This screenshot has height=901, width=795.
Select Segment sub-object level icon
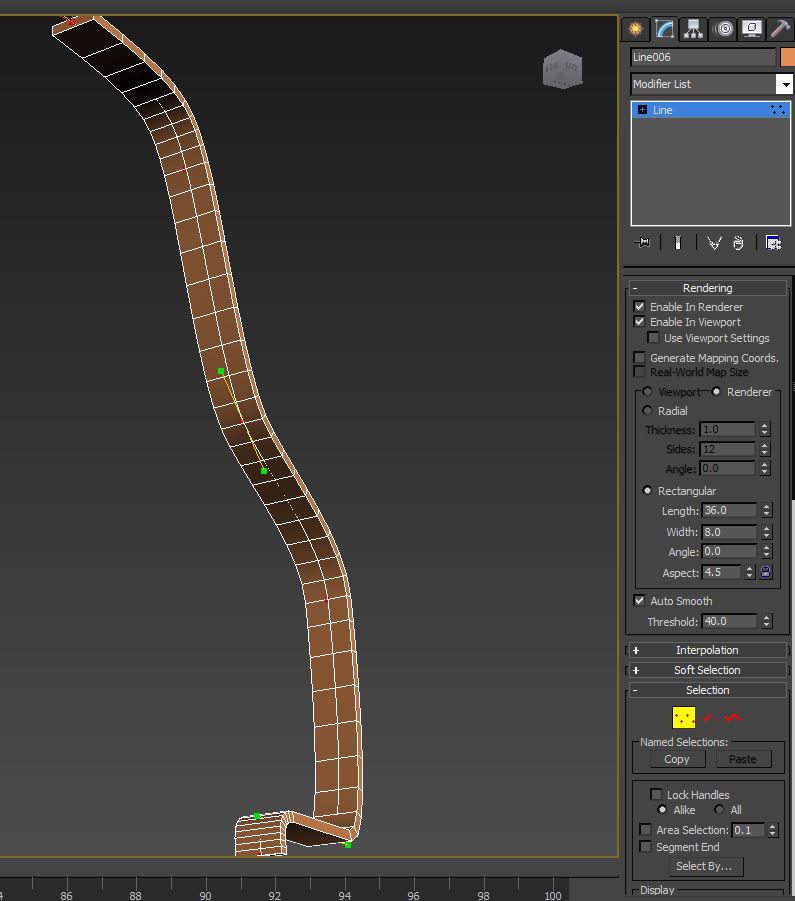(x=708, y=717)
